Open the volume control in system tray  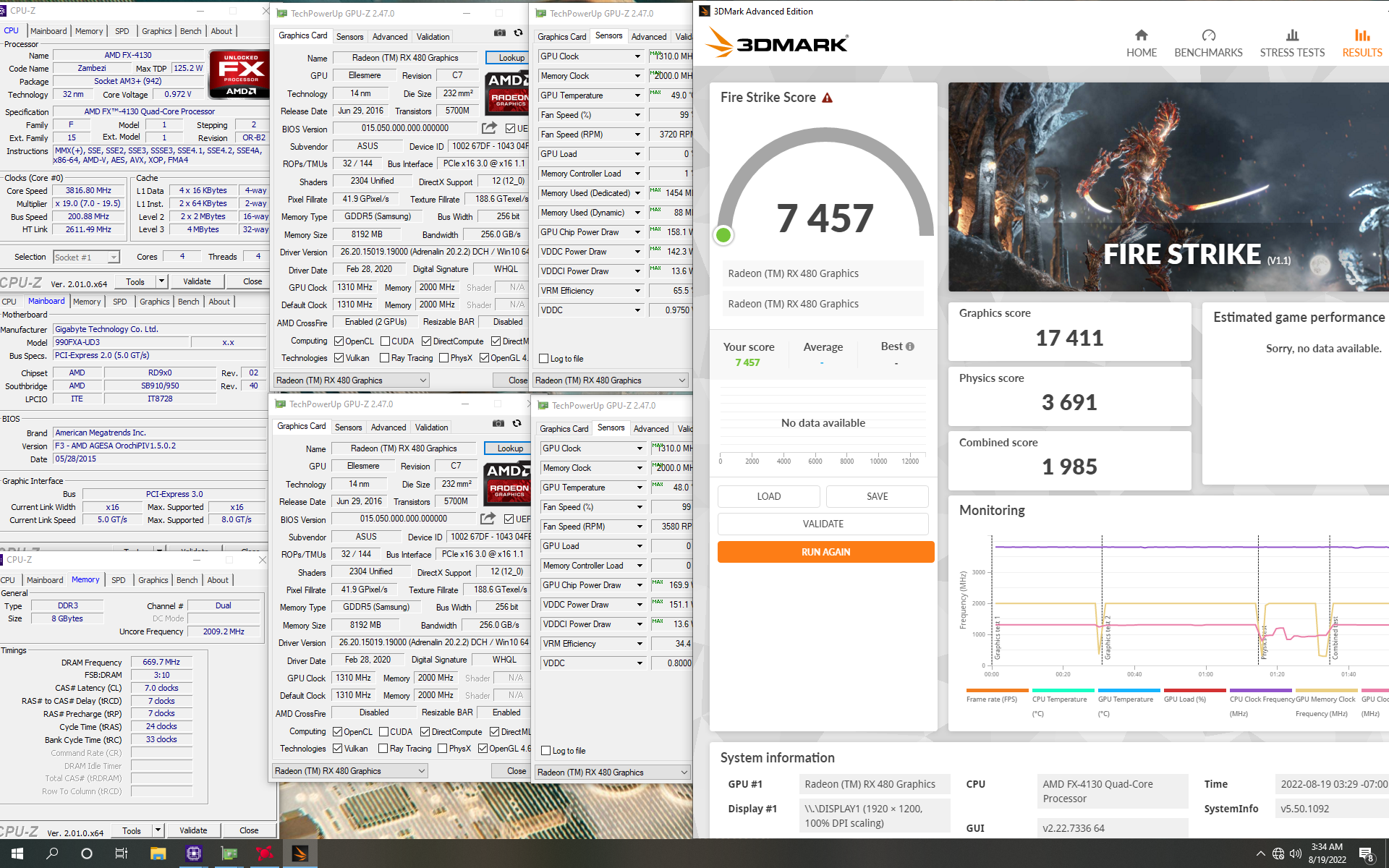pyautogui.click(x=1295, y=854)
